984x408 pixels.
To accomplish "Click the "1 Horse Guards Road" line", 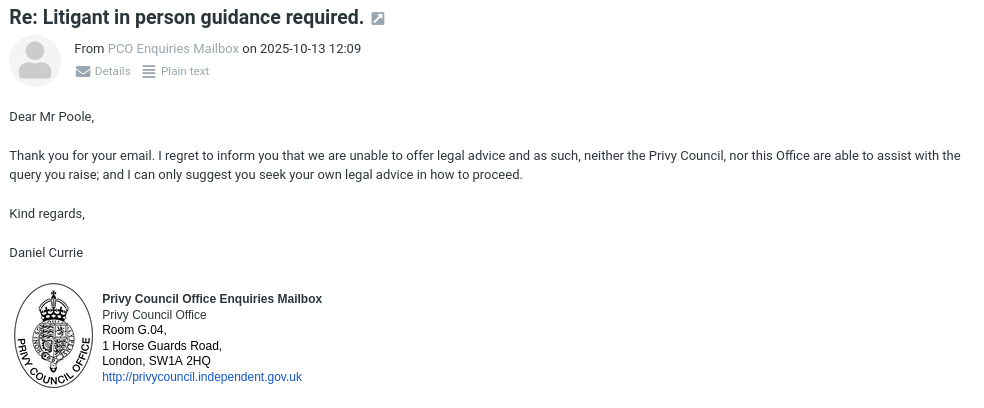I will pos(162,346).
